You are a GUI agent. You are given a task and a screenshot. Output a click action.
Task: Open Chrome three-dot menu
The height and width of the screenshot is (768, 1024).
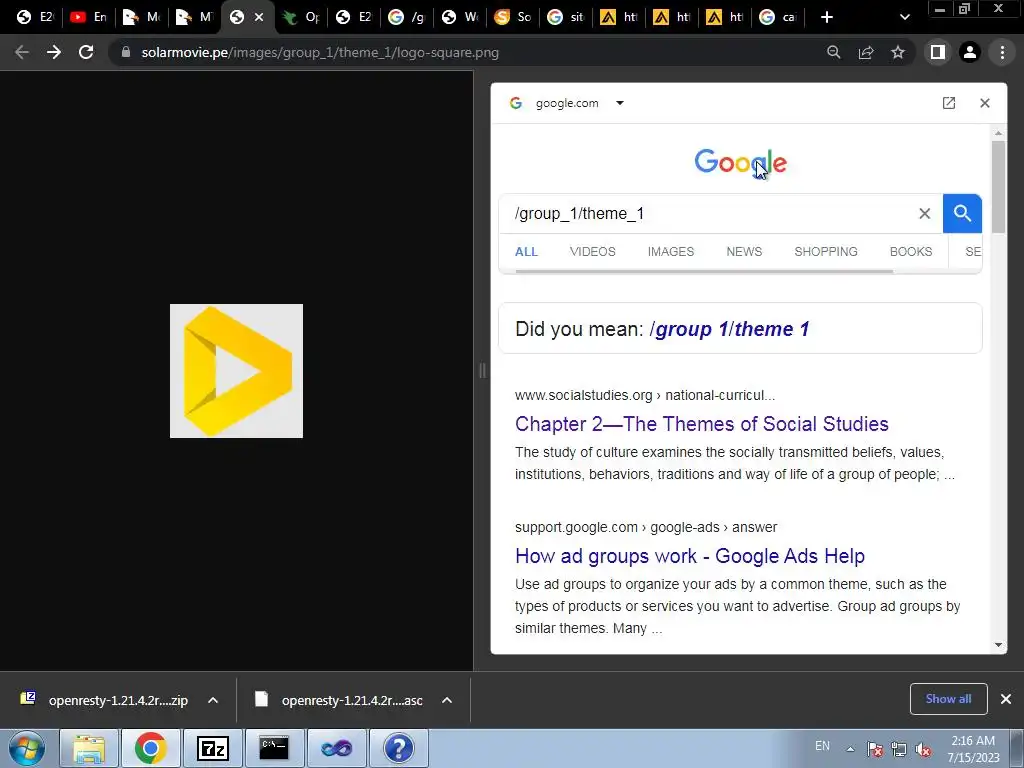tap(1002, 52)
